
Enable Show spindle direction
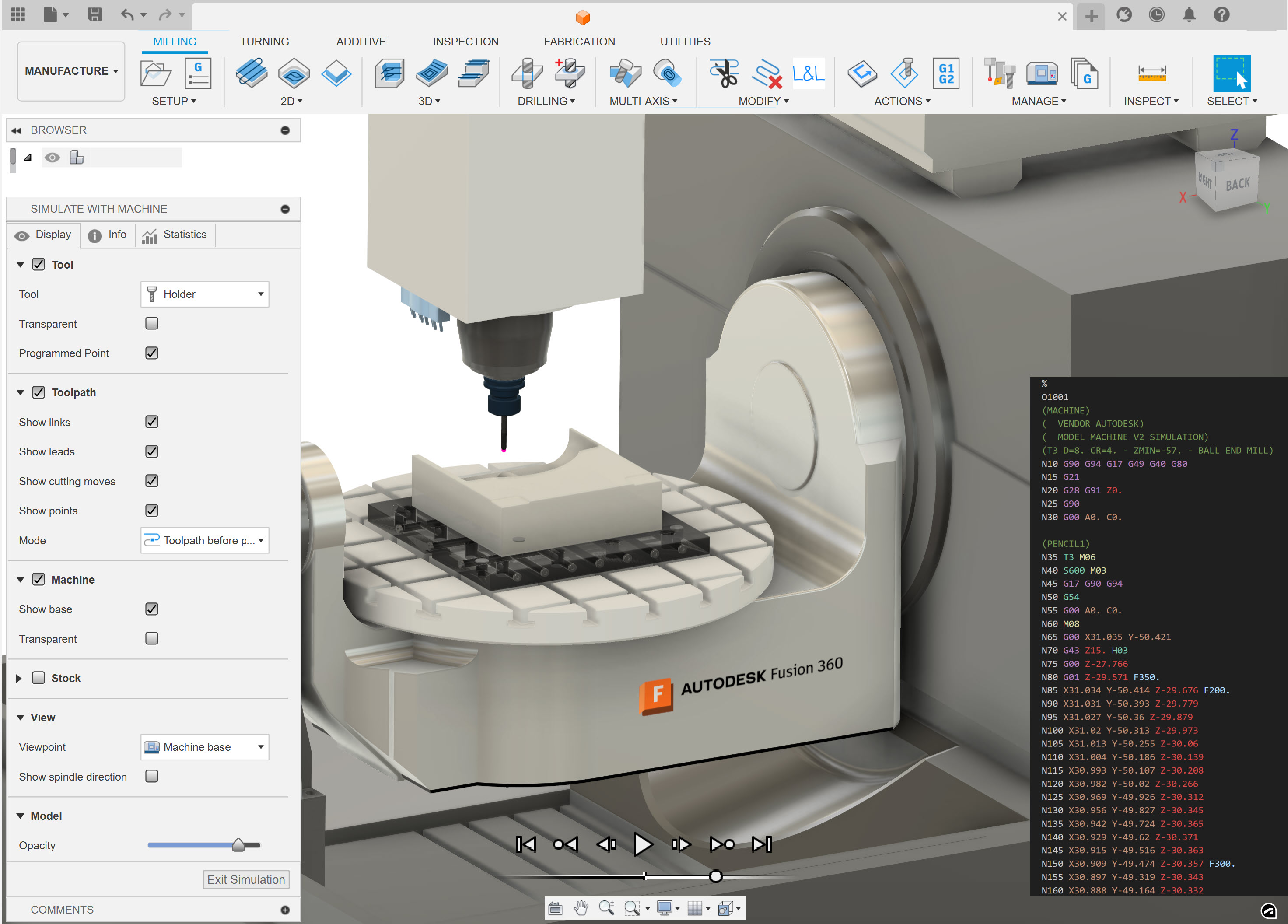(151, 776)
